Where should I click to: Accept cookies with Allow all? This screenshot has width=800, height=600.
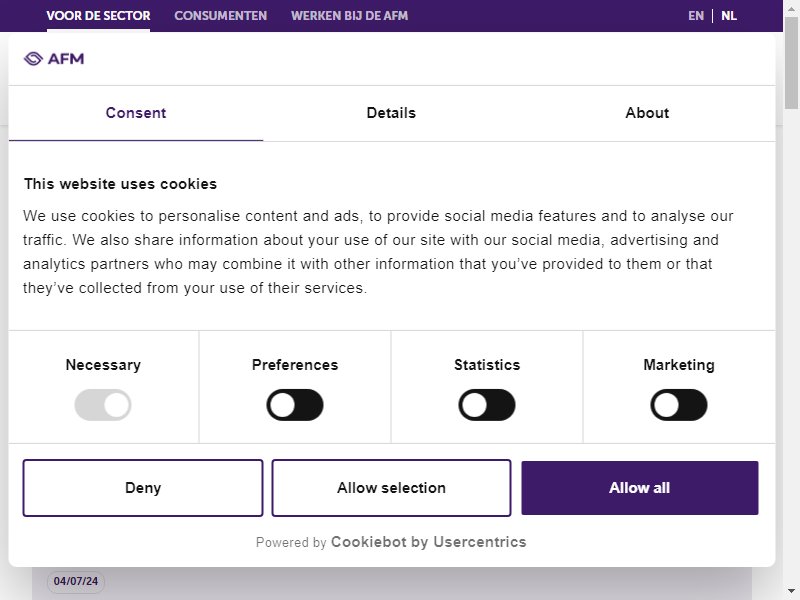[640, 488]
